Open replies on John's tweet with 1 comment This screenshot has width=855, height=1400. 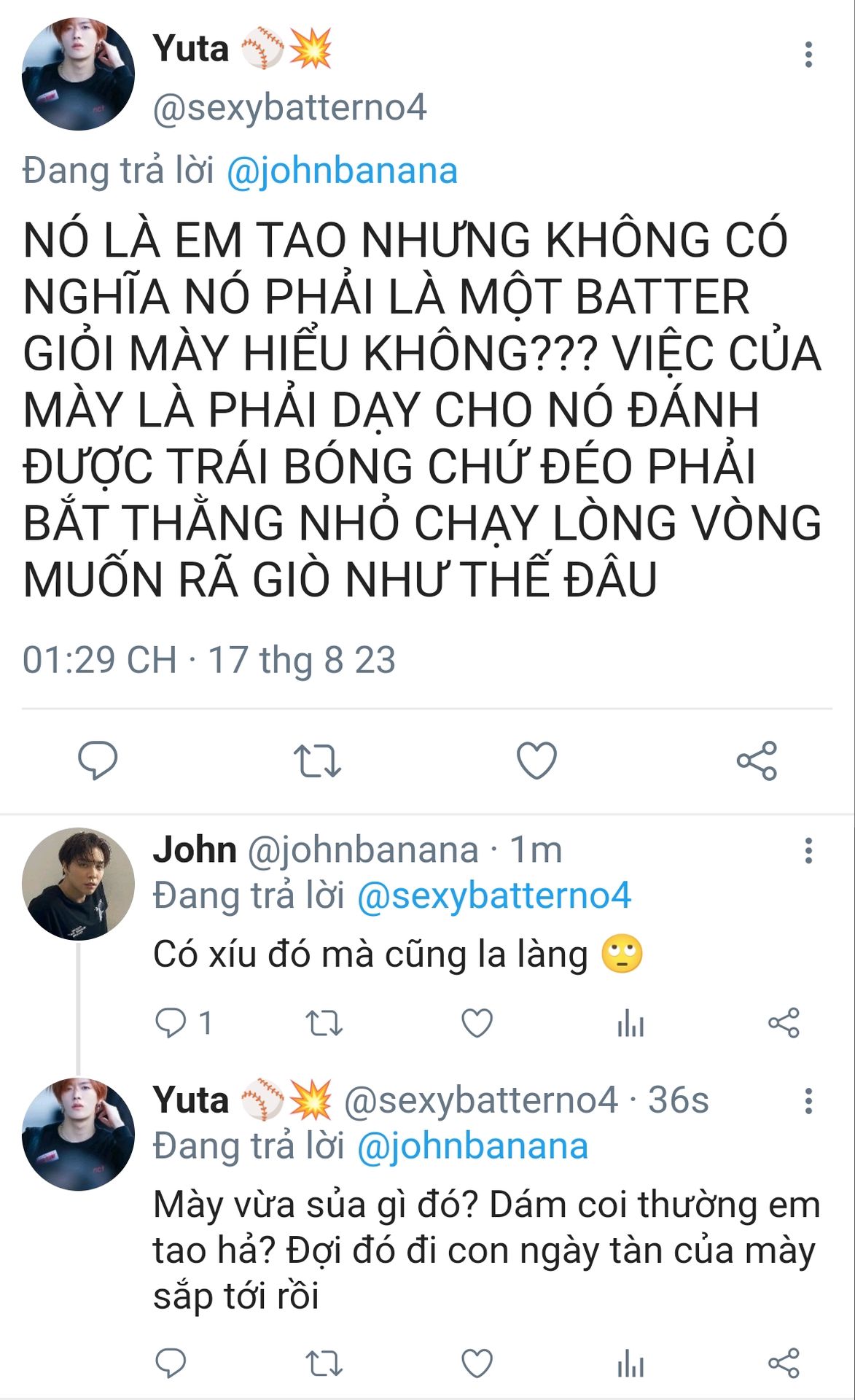[183, 1022]
